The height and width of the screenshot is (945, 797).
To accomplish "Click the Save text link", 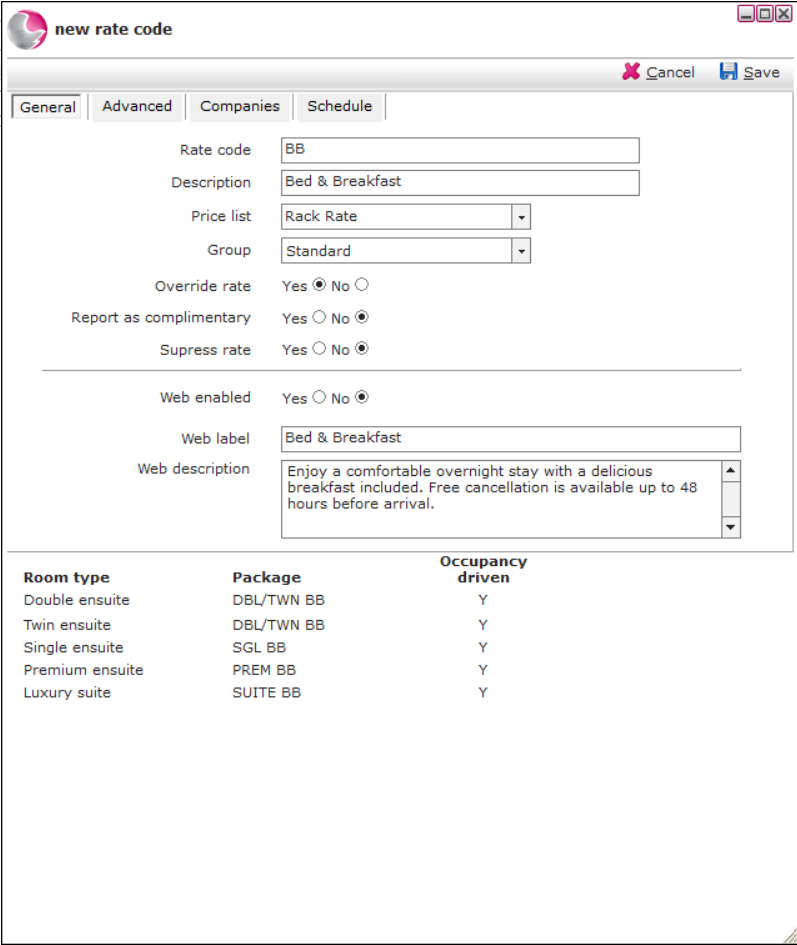I will pos(761,72).
